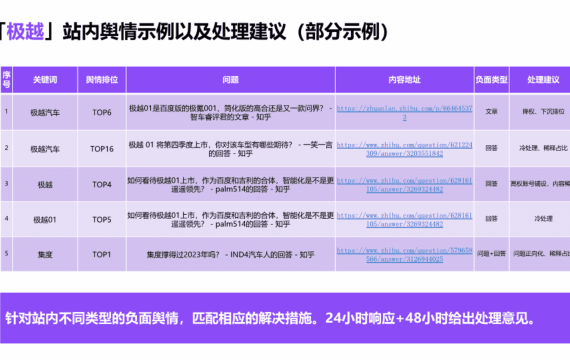This screenshot has height=360, width=570.
Task: Click the 关键词 column header
Action: [x=45, y=80]
